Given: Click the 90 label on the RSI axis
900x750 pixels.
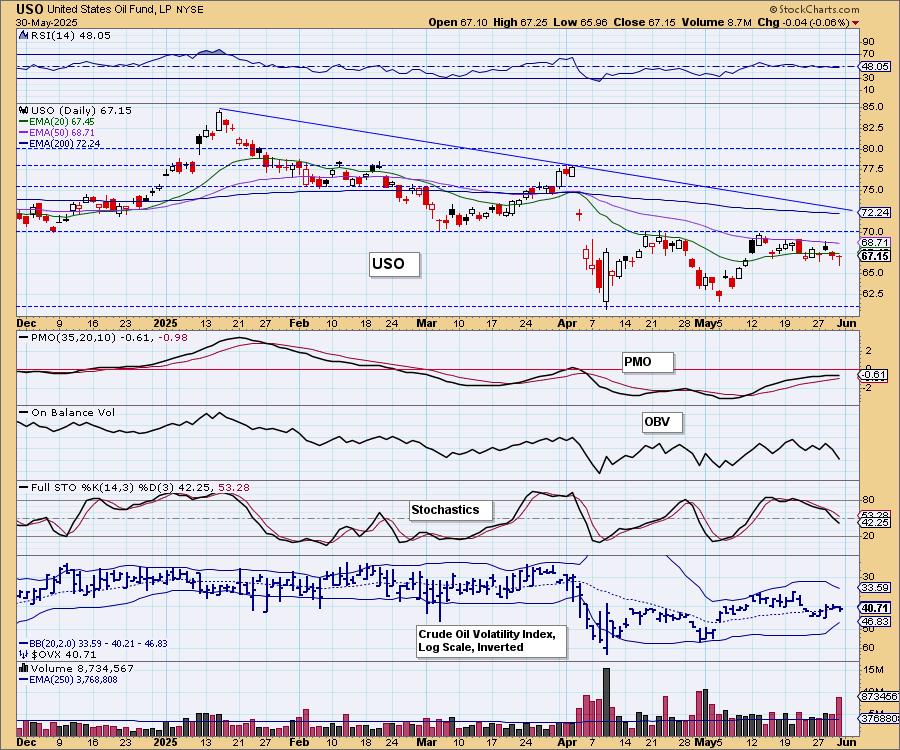Looking at the screenshot, I should (x=868, y=42).
